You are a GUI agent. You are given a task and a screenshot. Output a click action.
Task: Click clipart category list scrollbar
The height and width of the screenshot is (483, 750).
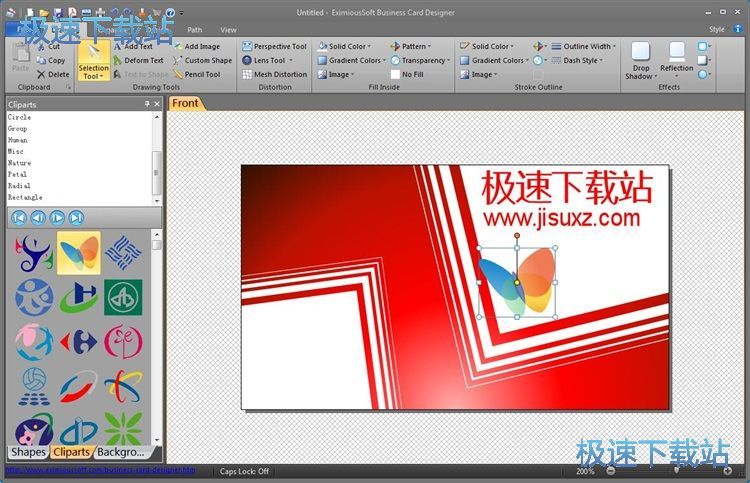click(156, 173)
